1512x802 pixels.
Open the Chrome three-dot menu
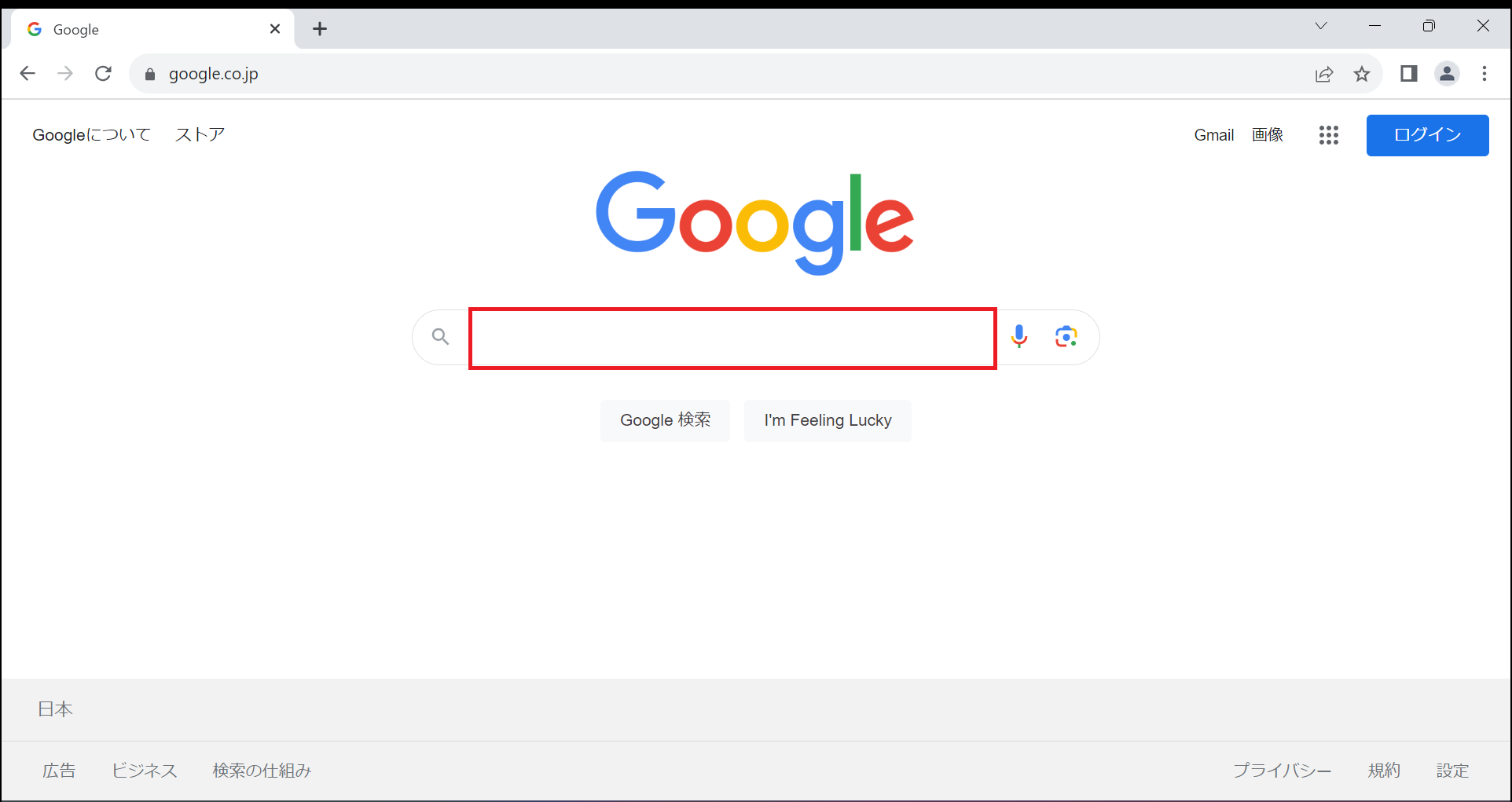(x=1484, y=74)
